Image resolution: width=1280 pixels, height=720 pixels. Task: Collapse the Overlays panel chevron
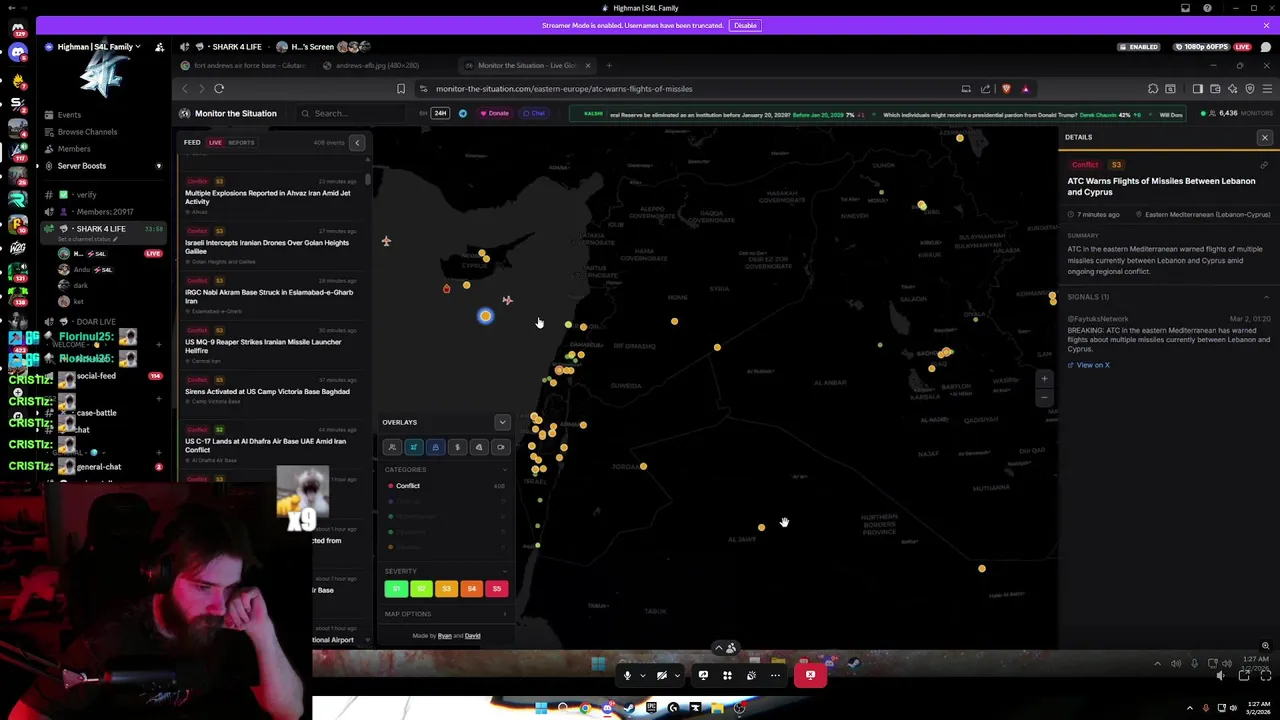pos(502,422)
